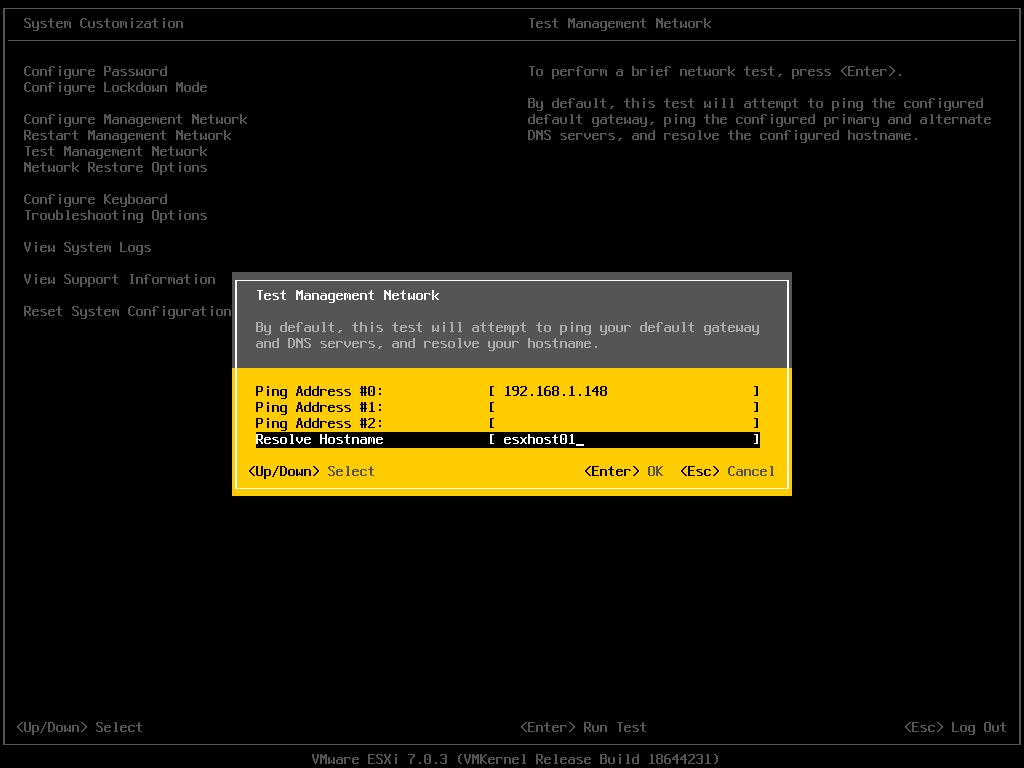Click the Ping Address #0 field with 192.168.1.148
The height and width of the screenshot is (768, 1024).
click(624, 391)
